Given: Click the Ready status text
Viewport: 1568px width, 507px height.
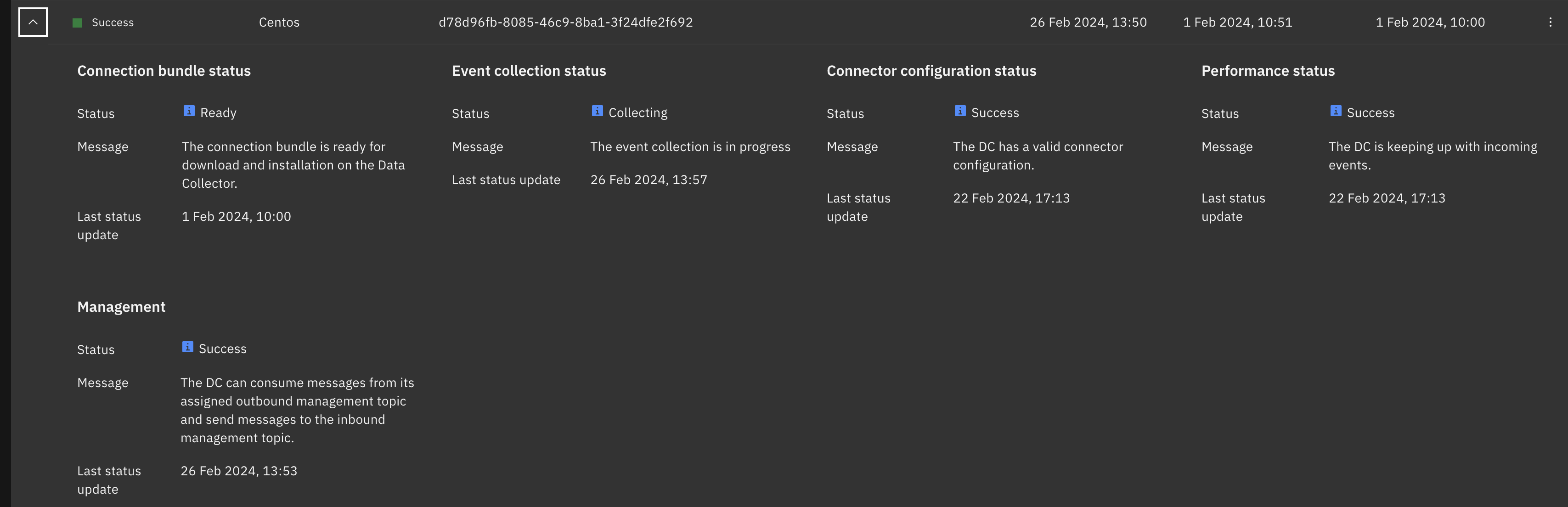Looking at the screenshot, I should 218,113.
